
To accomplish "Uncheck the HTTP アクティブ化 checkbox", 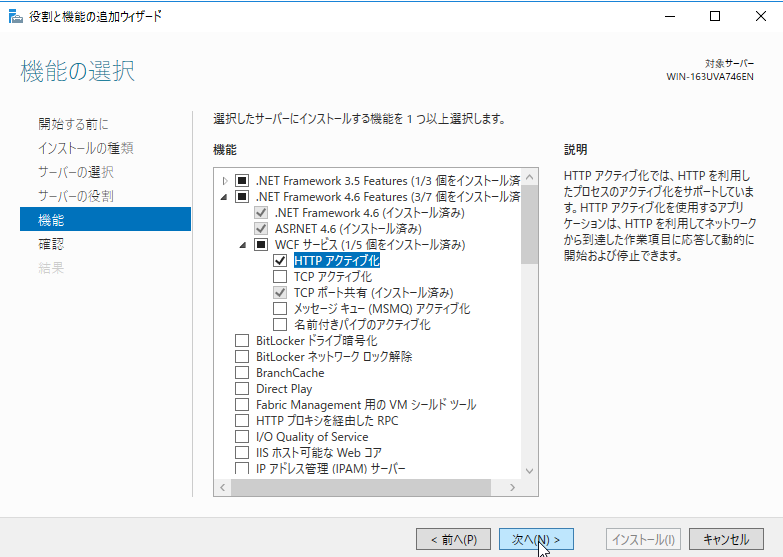I will coord(280,261).
